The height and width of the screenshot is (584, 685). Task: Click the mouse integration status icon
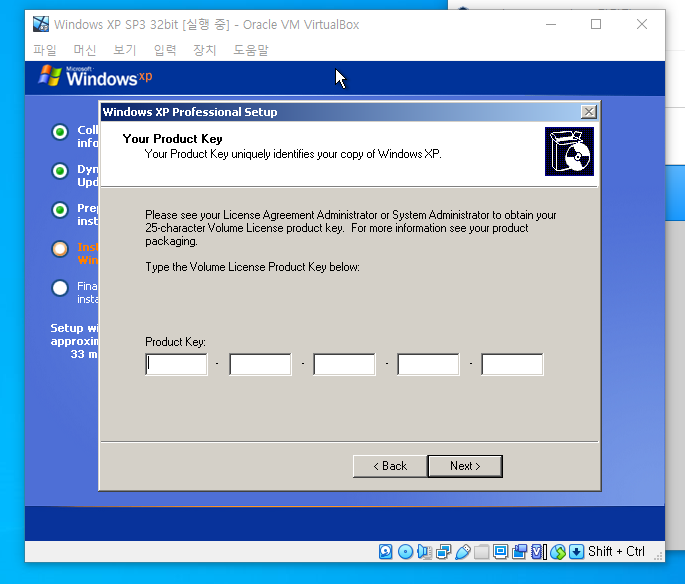click(558, 552)
